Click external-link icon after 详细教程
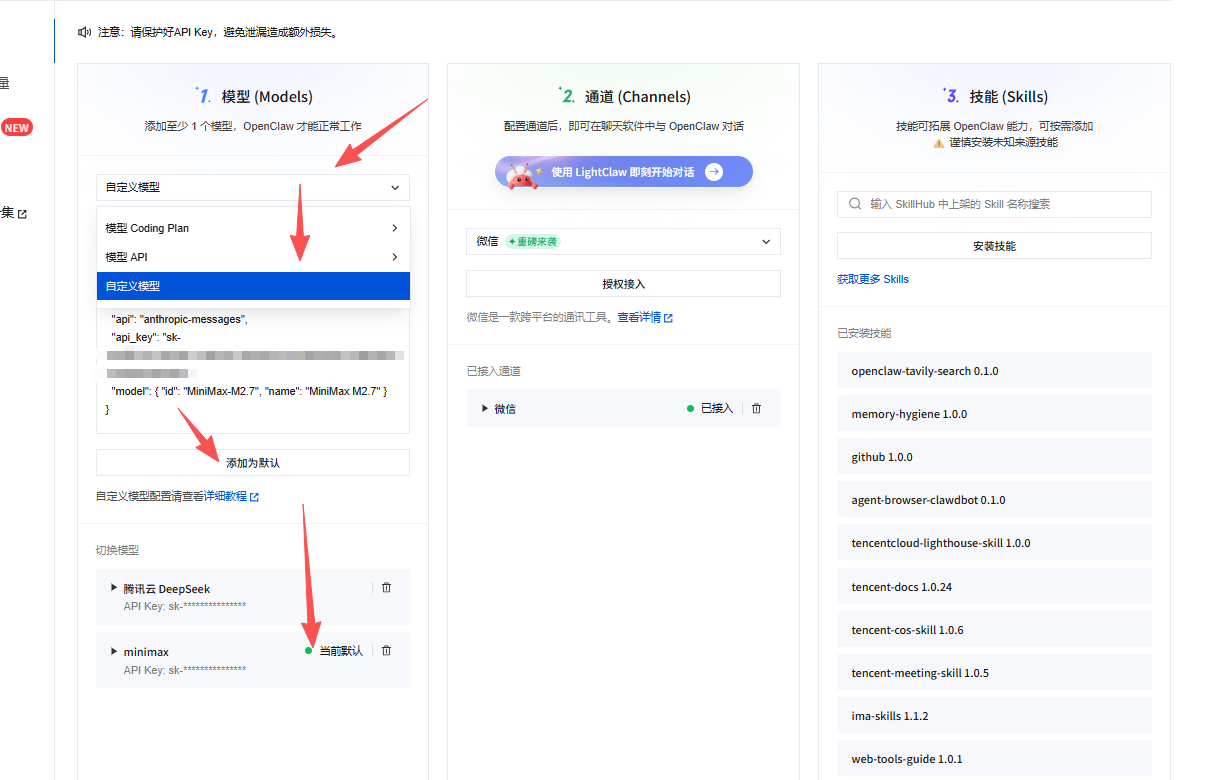 tap(254, 497)
